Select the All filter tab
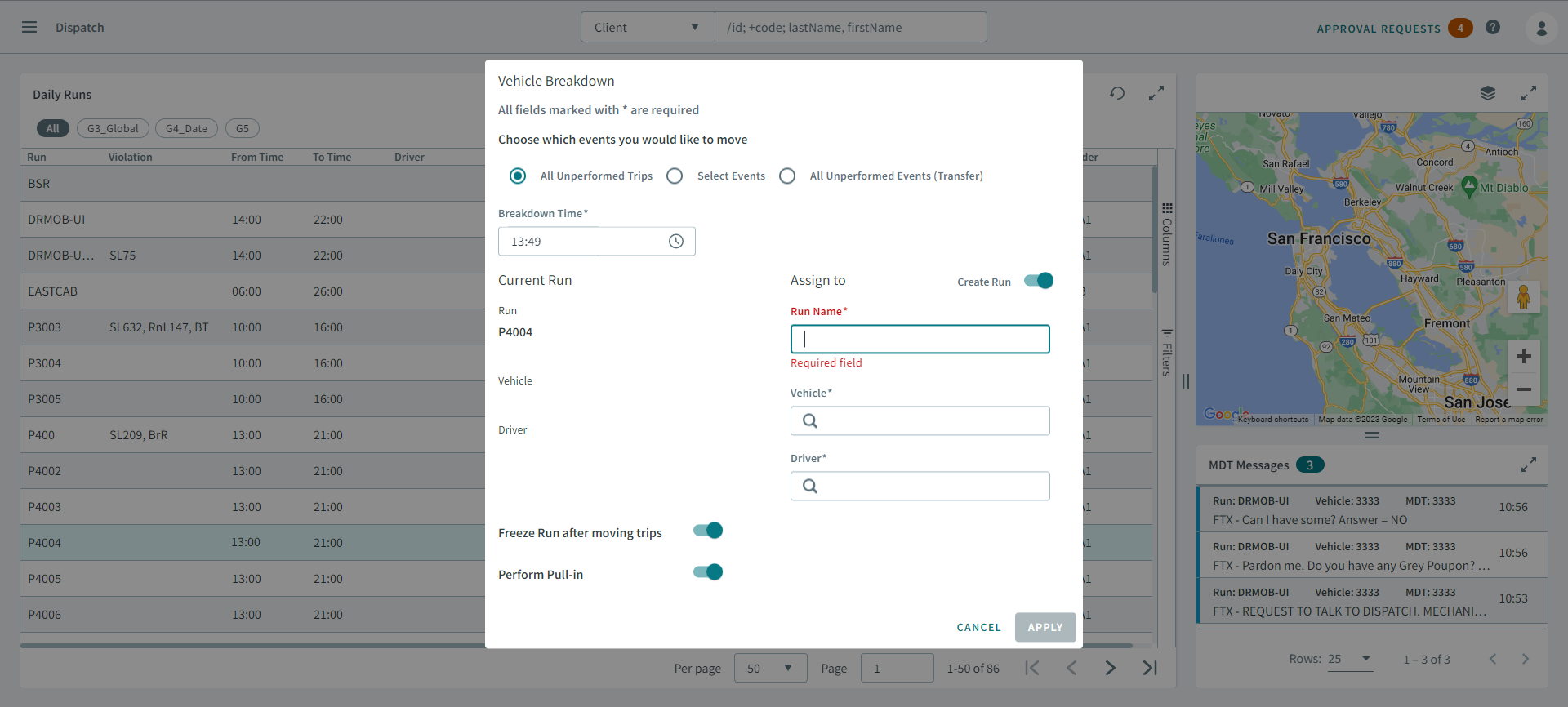The image size is (1568, 707). (52, 128)
